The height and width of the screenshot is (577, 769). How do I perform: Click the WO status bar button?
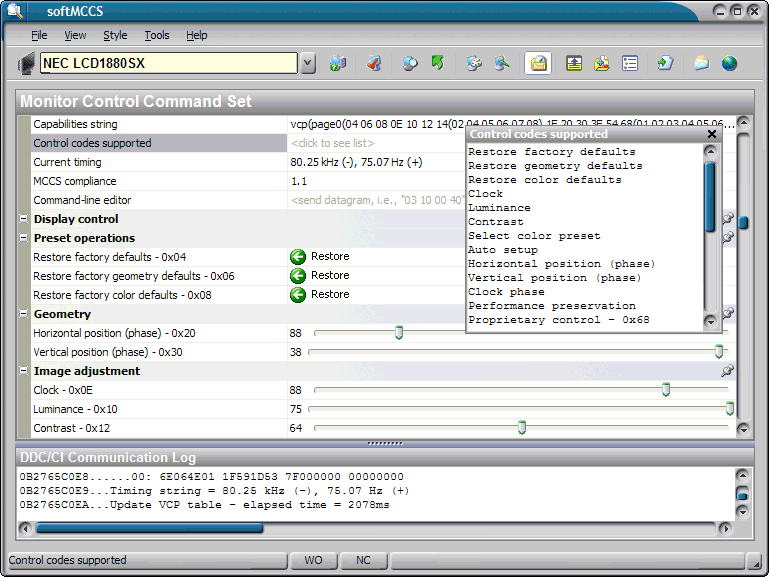point(313,560)
